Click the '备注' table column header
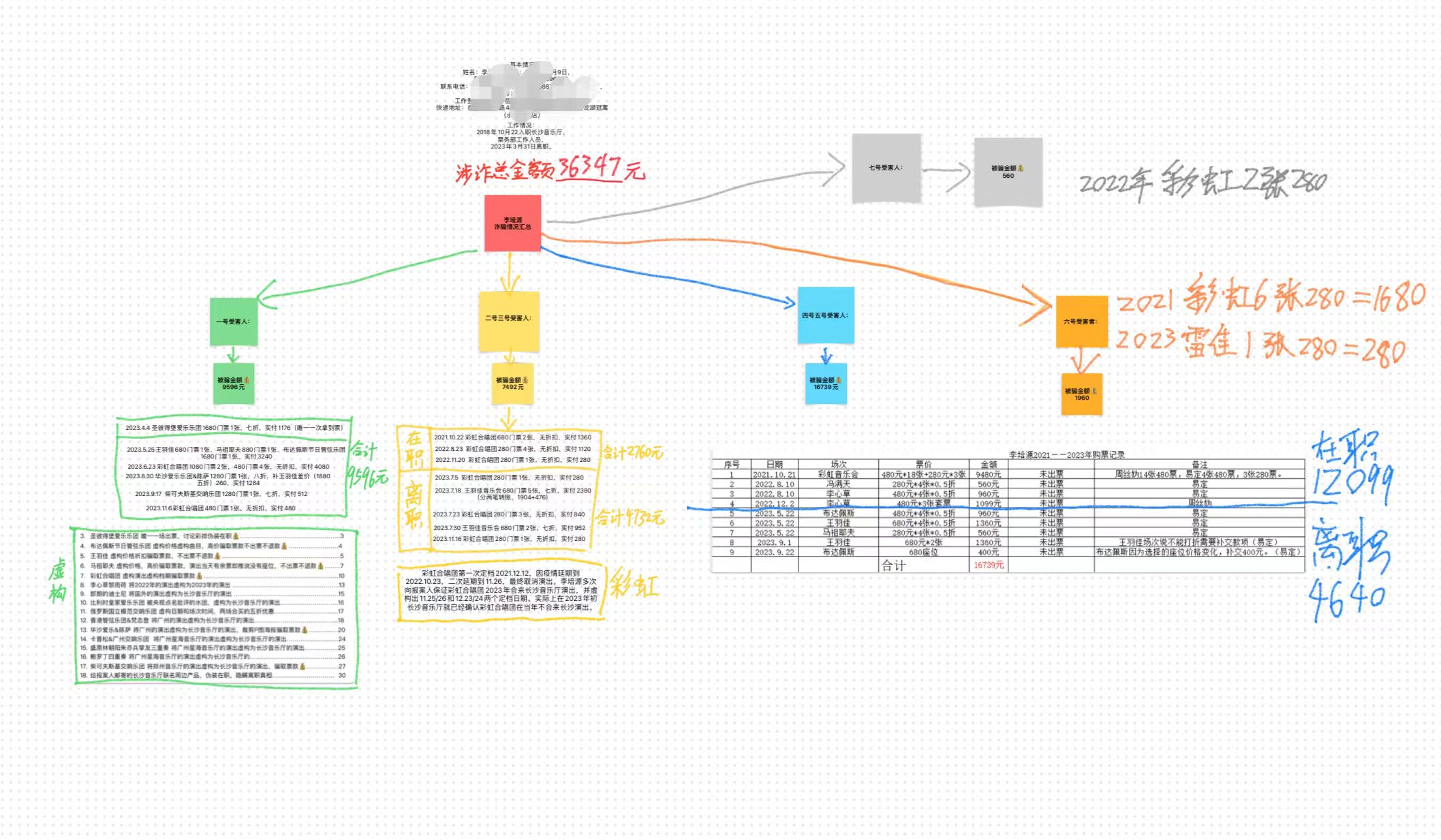Screen dimensions: 1441x840 1199,464
